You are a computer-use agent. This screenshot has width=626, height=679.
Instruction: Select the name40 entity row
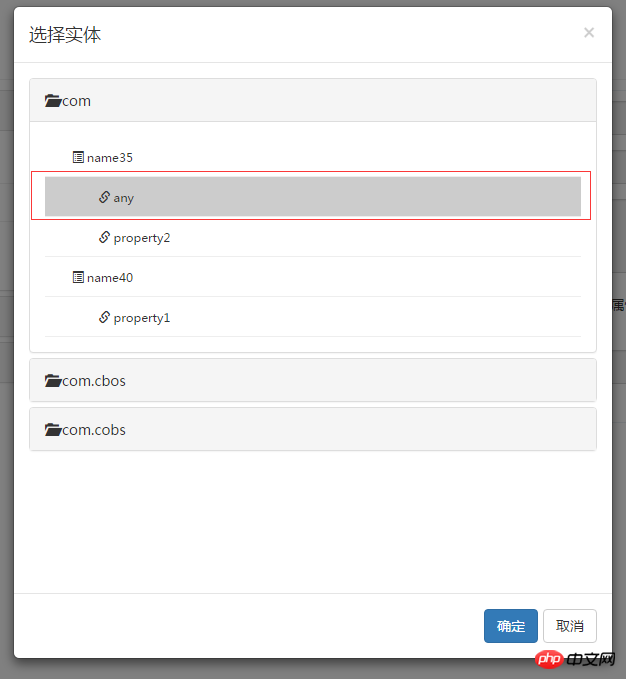(110, 278)
